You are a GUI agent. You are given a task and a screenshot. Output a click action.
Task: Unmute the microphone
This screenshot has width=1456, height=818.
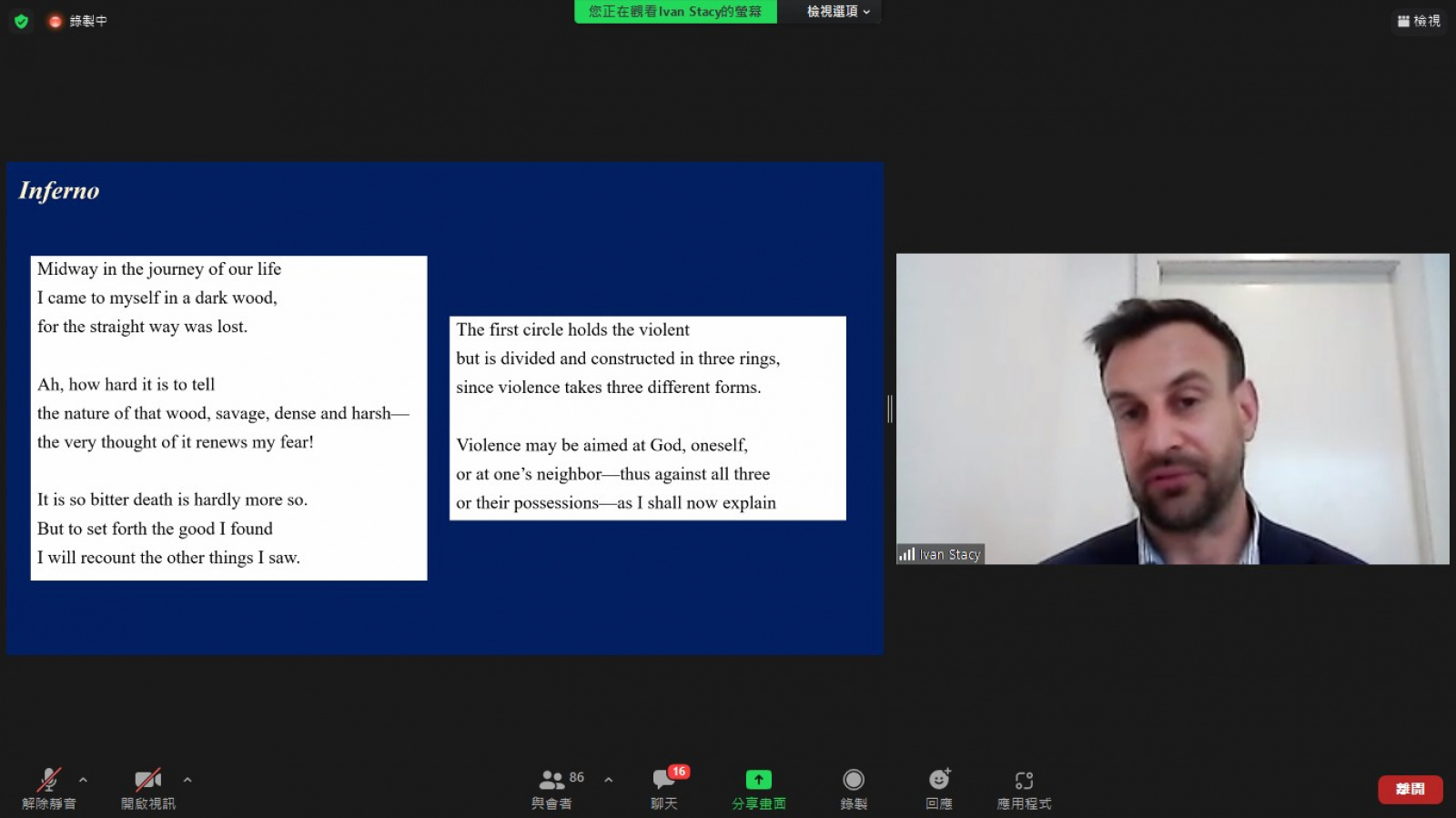(x=49, y=788)
